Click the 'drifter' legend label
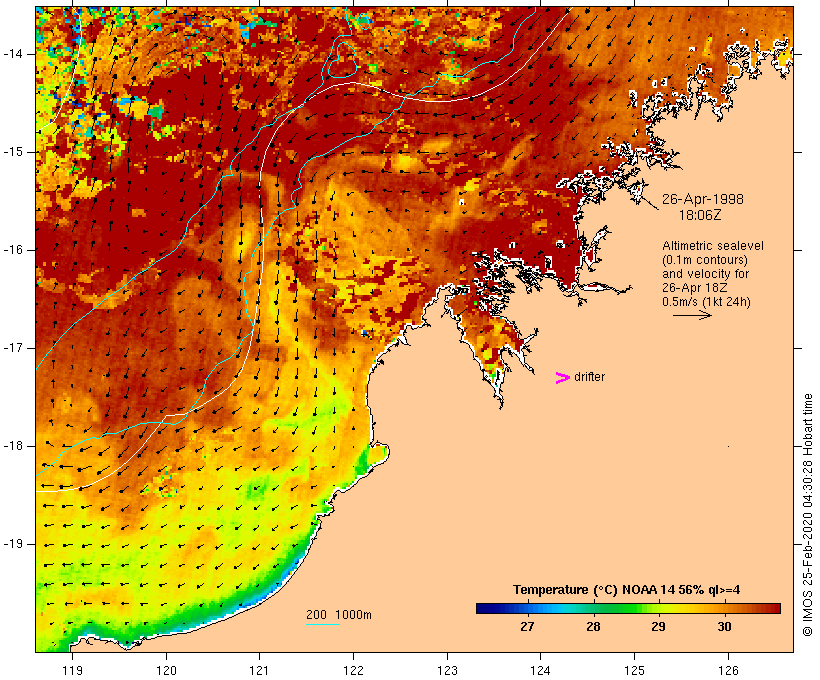 click(x=589, y=377)
